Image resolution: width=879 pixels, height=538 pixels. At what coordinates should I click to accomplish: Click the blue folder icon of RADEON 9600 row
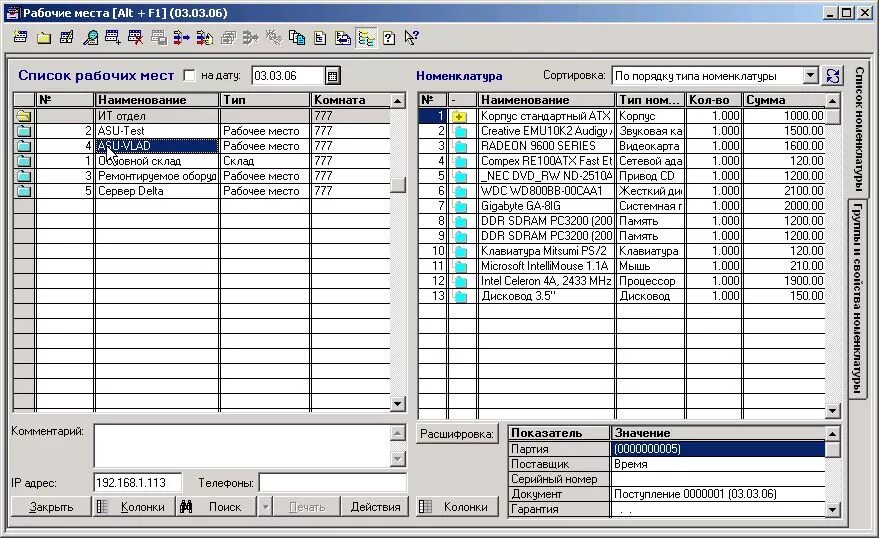[x=460, y=146]
